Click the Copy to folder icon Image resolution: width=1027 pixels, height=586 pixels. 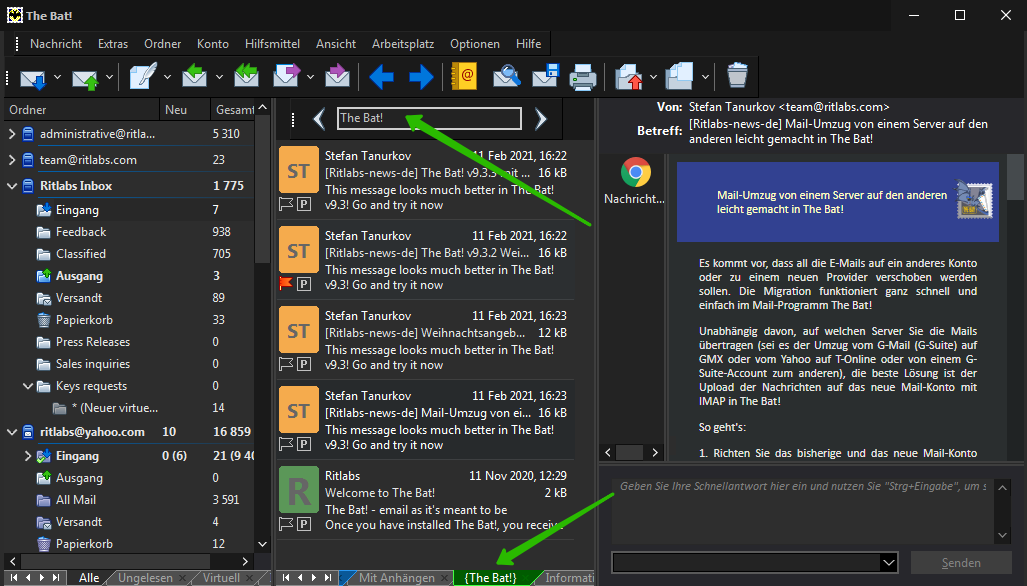(x=680, y=77)
